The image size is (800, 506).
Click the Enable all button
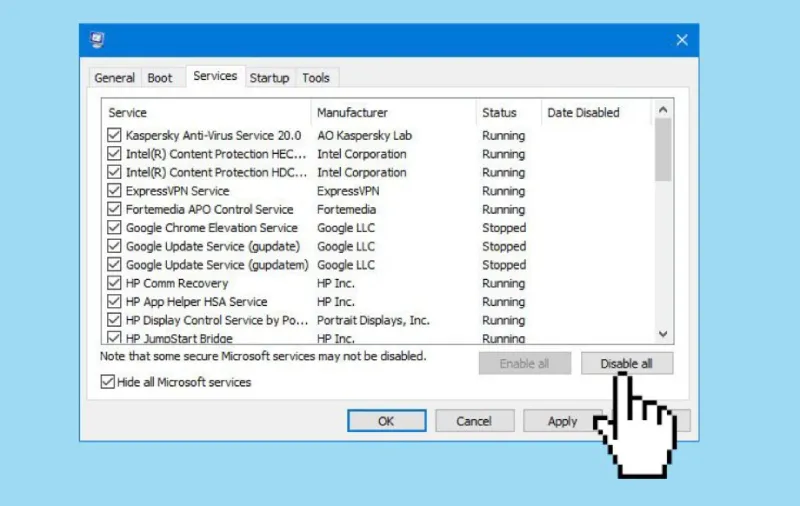pyautogui.click(x=524, y=363)
